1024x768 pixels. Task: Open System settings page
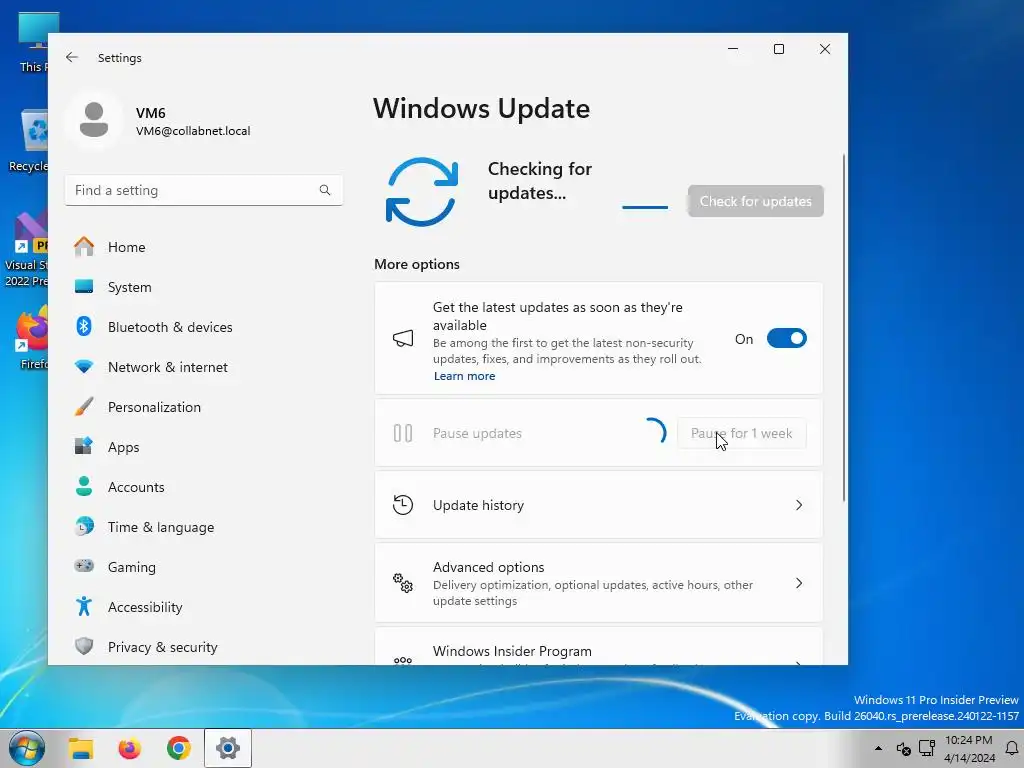pyautogui.click(x=204, y=287)
